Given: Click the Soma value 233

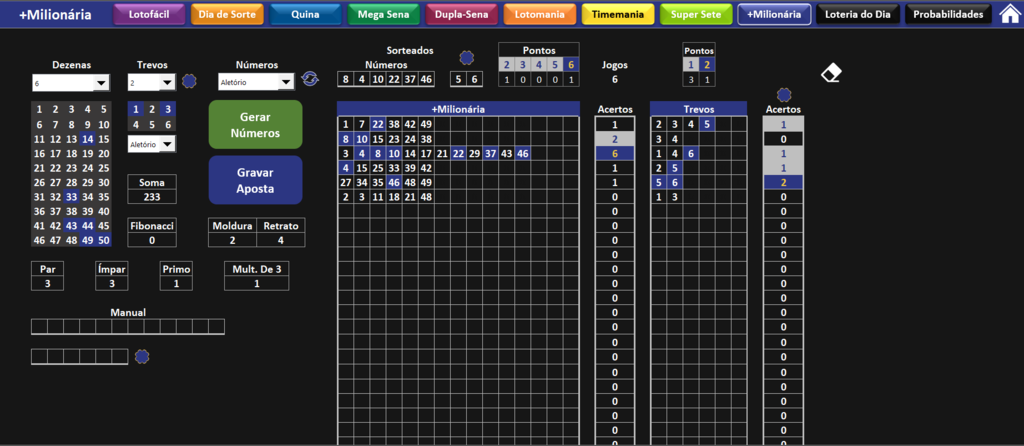Looking at the screenshot, I should click(x=152, y=197).
